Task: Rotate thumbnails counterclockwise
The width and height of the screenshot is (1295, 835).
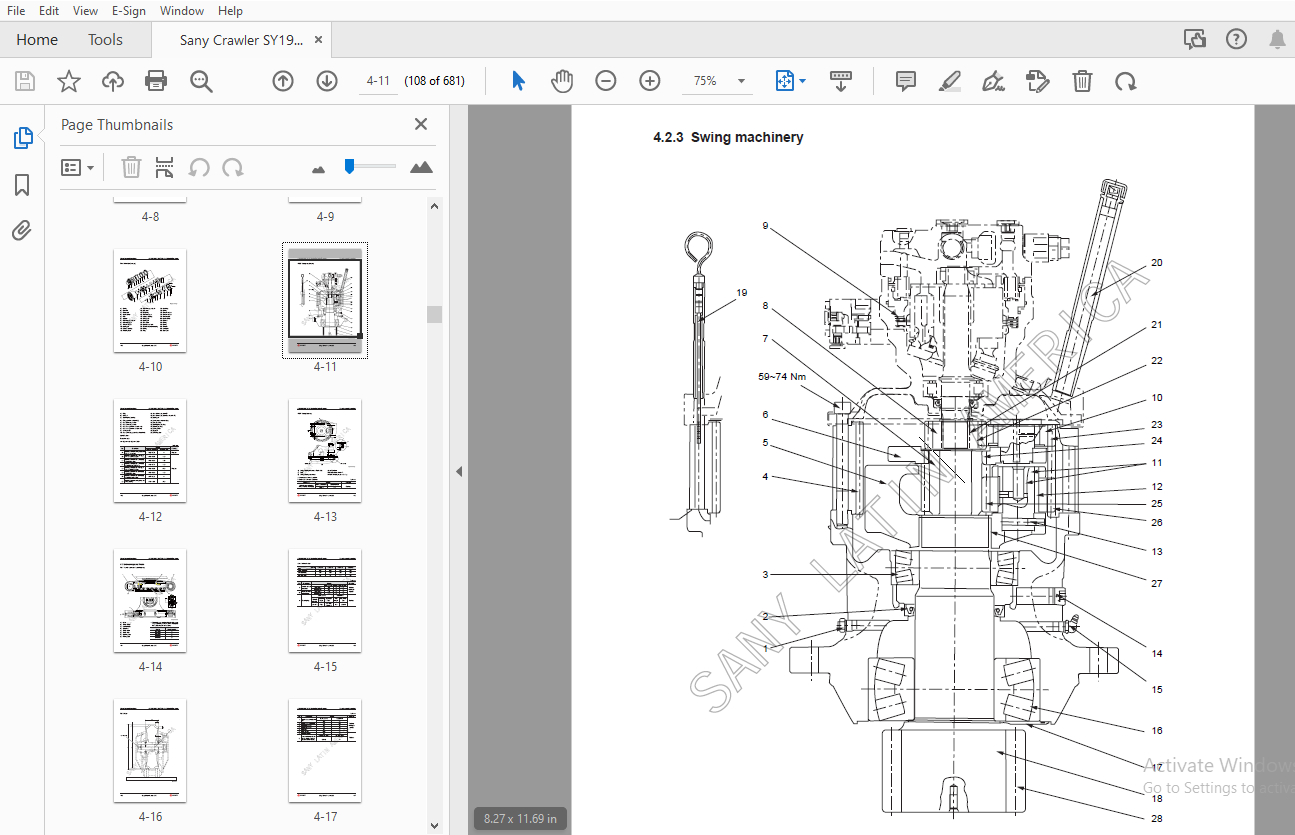Action: 199,167
